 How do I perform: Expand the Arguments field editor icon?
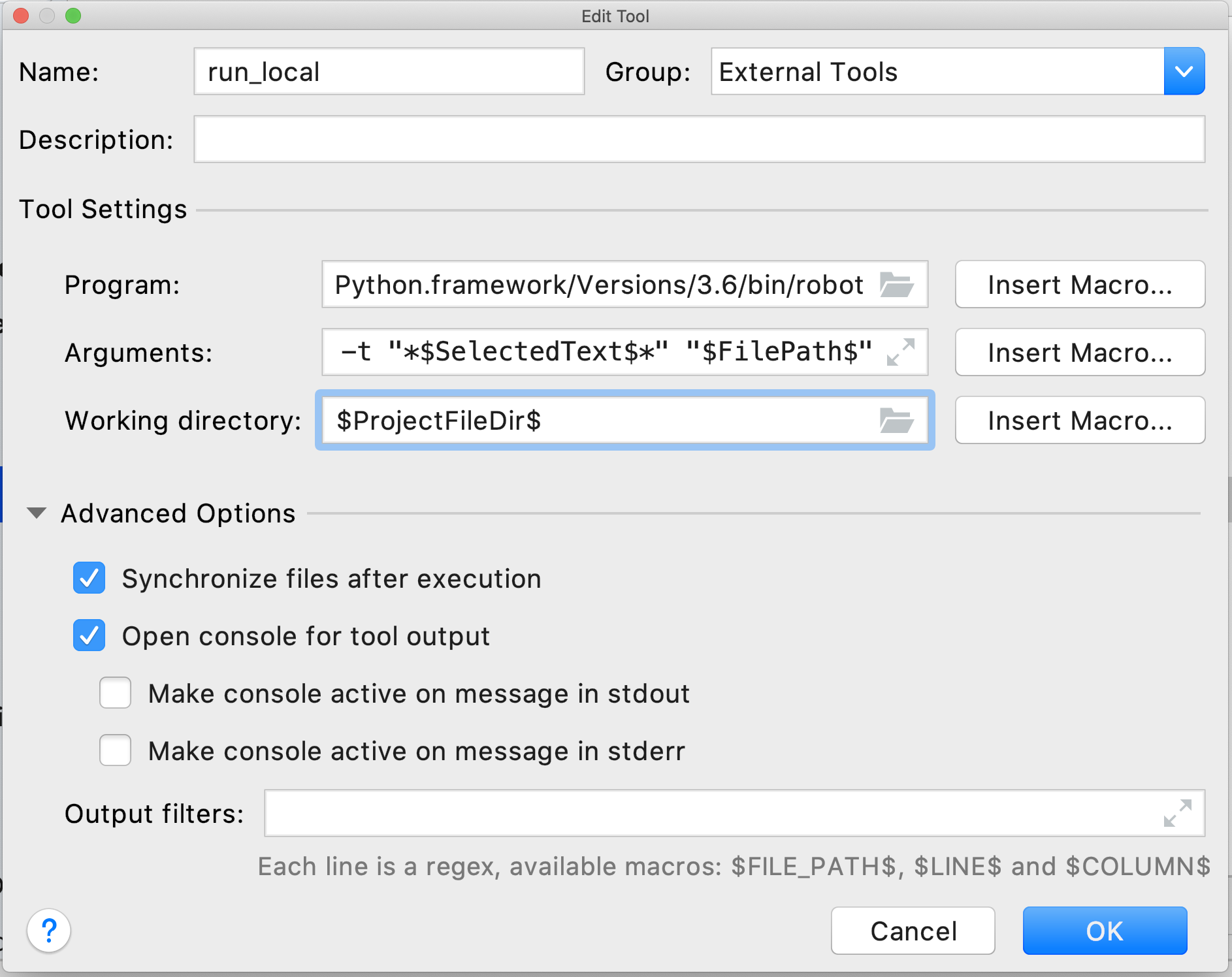[x=901, y=352]
